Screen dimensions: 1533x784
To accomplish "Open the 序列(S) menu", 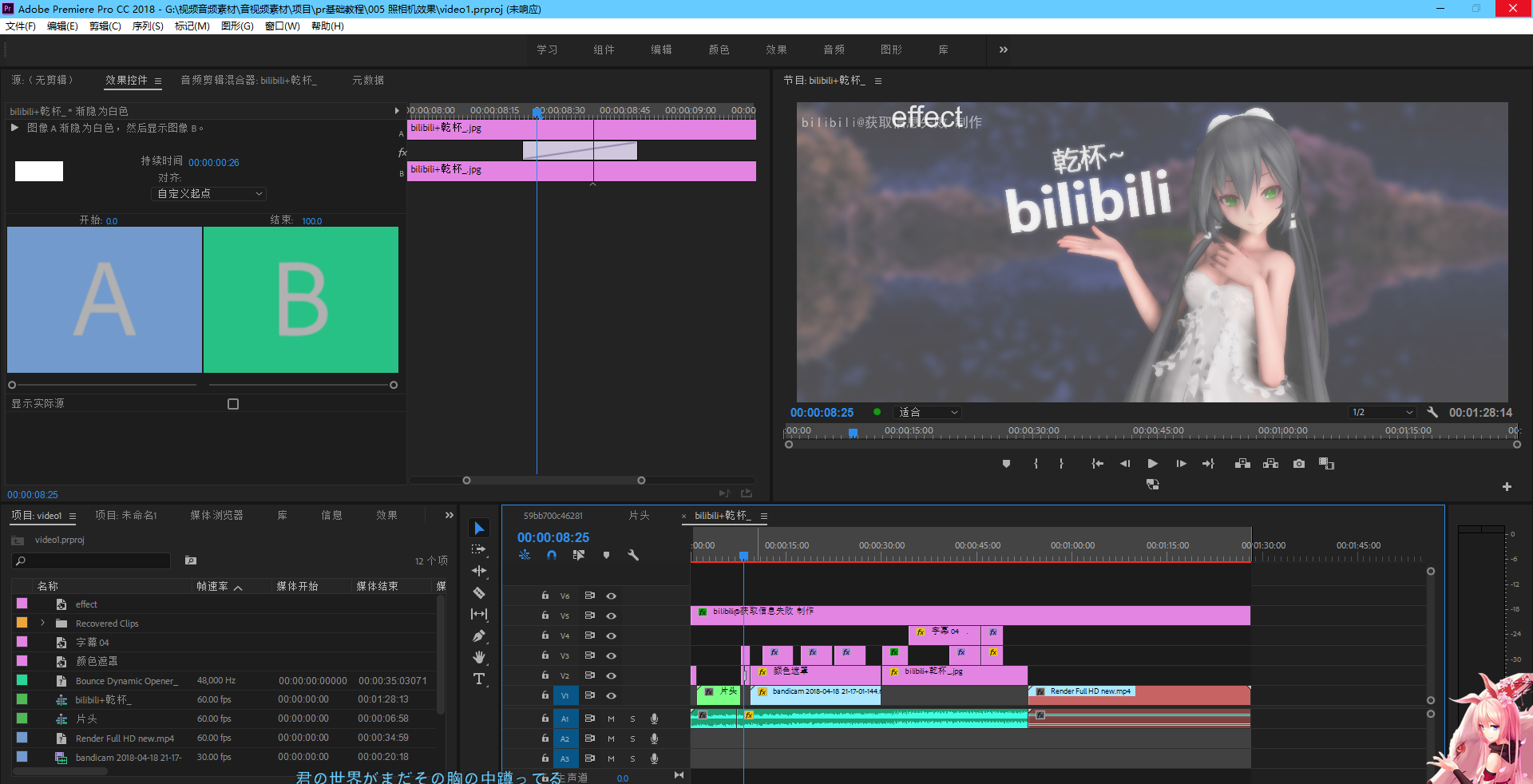I will [148, 26].
